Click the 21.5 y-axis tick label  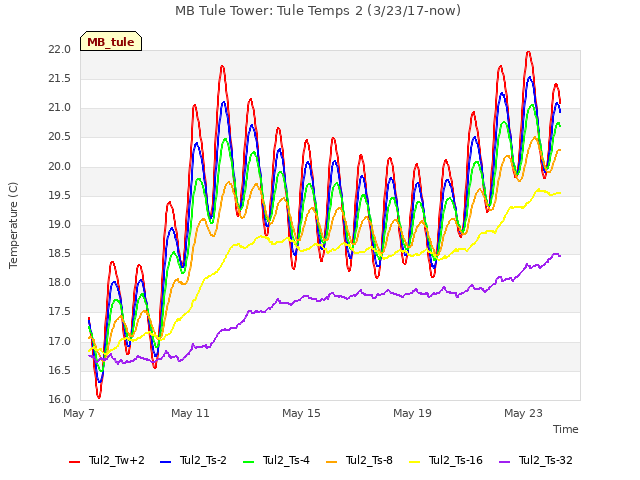click(x=60, y=79)
